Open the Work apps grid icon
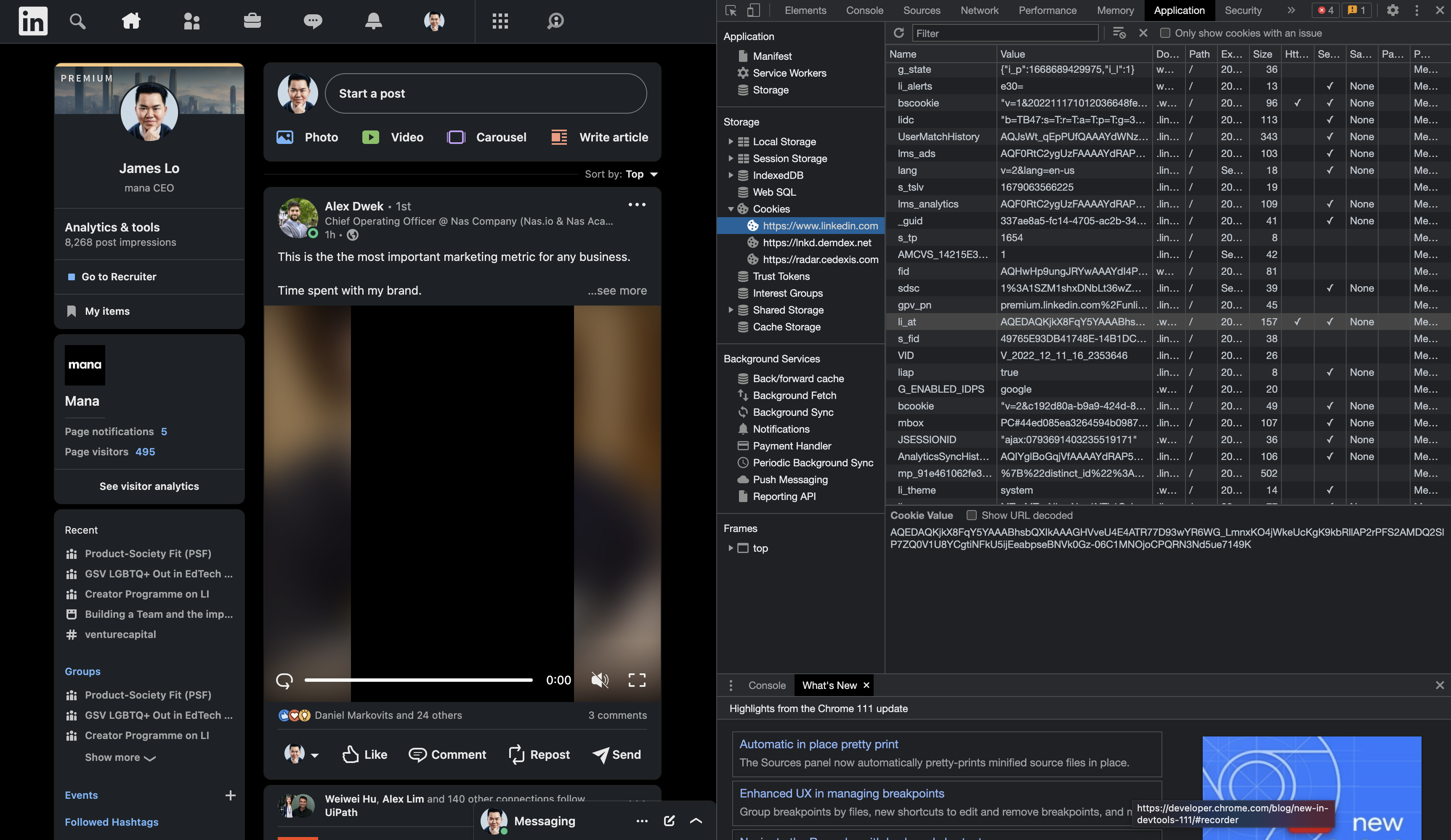Viewport: 1451px width, 840px height. (500, 21)
